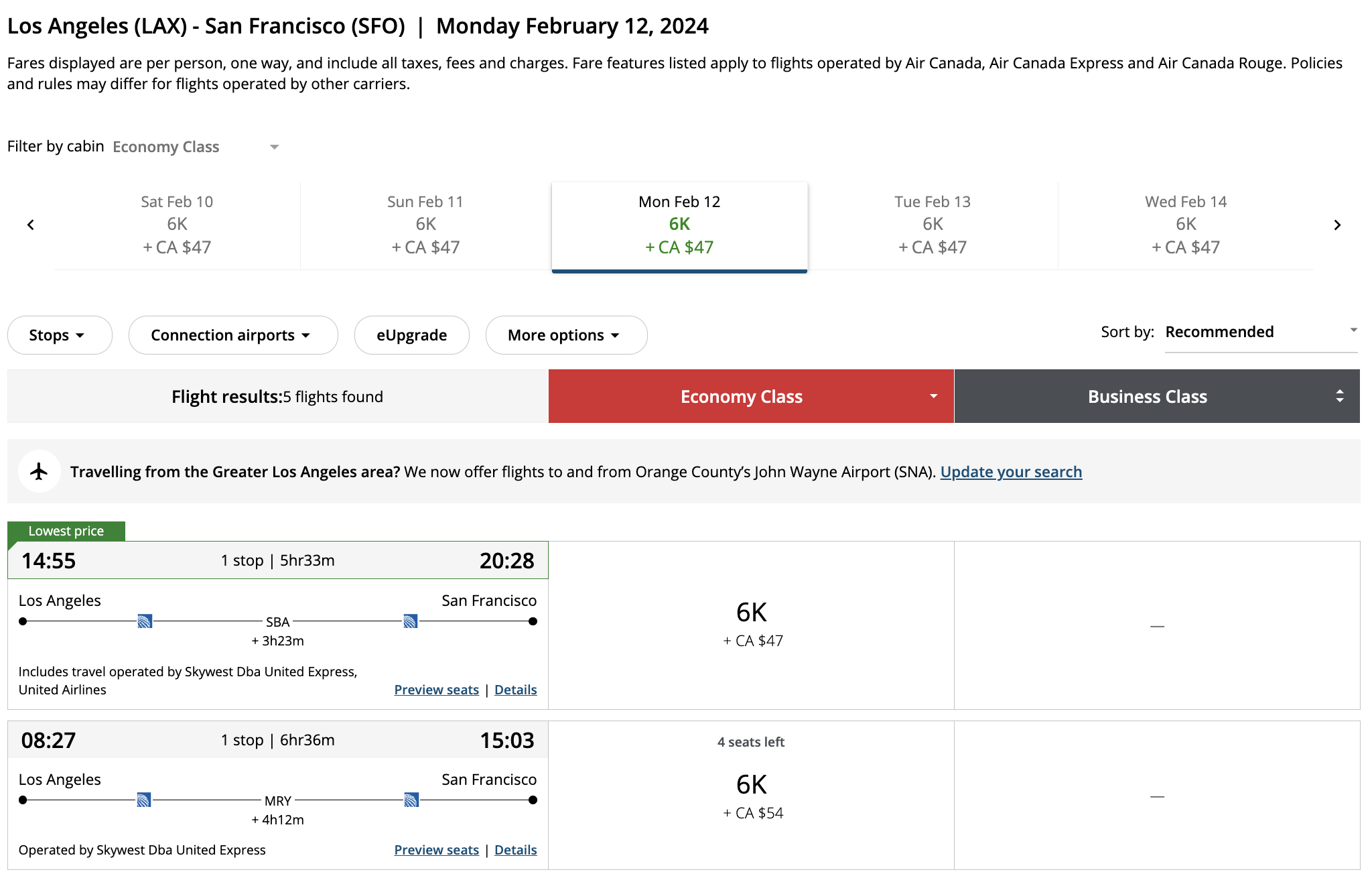The width and height of the screenshot is (1372, 874).
Task: Expand More options filter
Action: tap(565, 335)
